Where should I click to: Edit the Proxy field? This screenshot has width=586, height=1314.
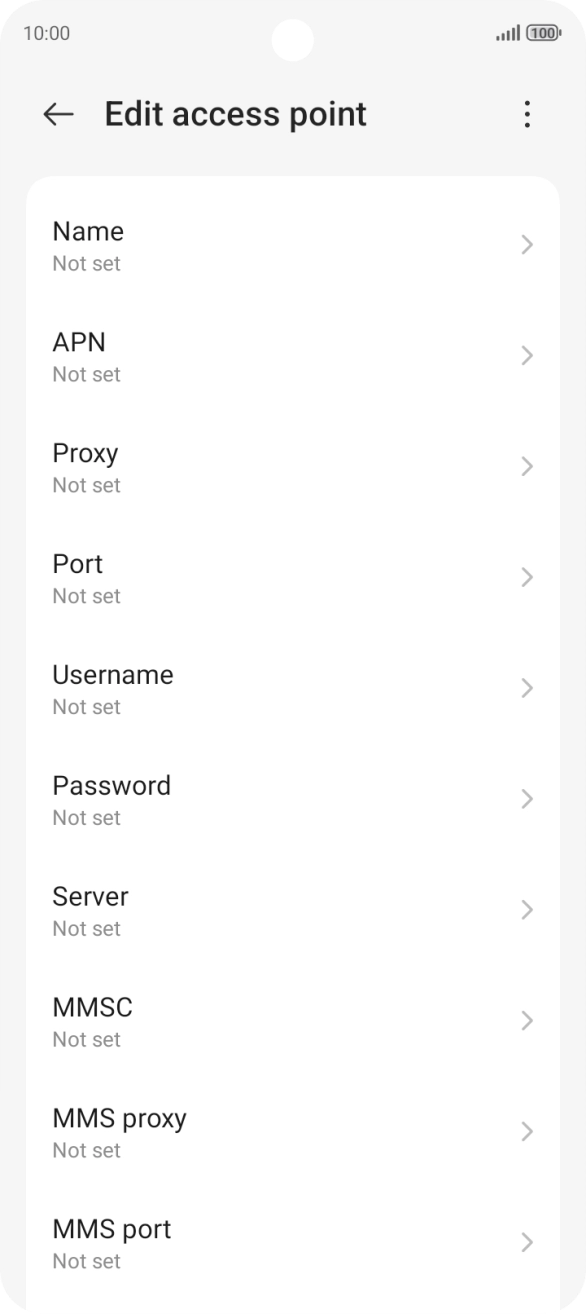(293, 467)
